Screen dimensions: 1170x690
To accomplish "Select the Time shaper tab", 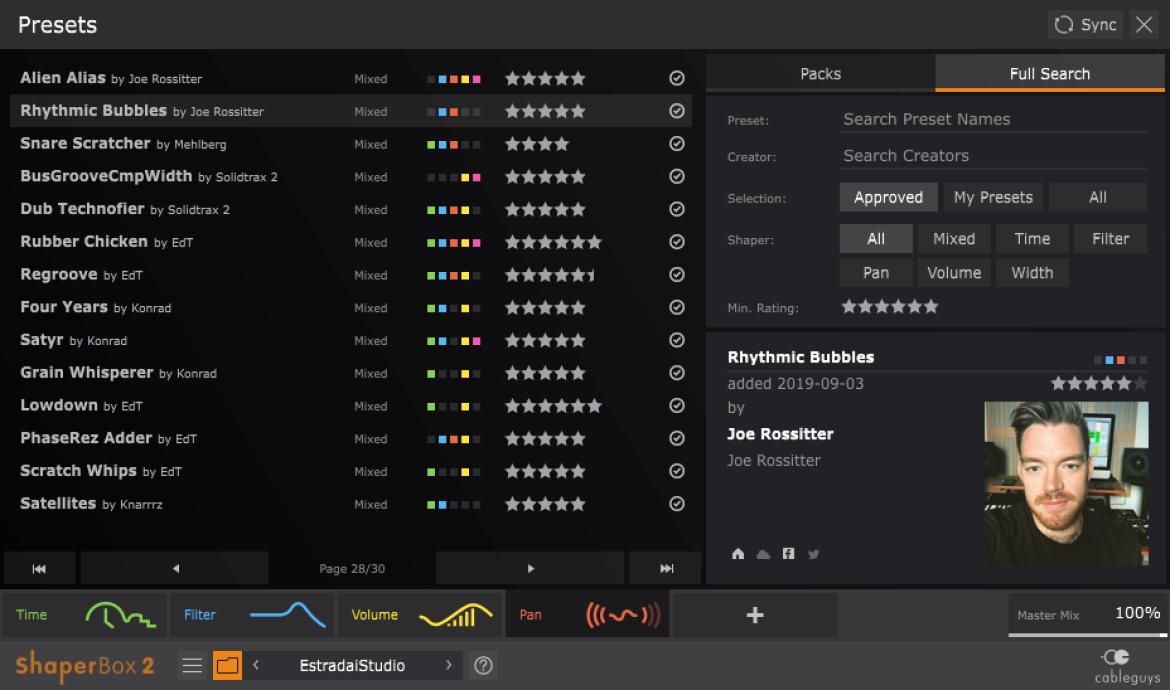I will coord(84,615).
